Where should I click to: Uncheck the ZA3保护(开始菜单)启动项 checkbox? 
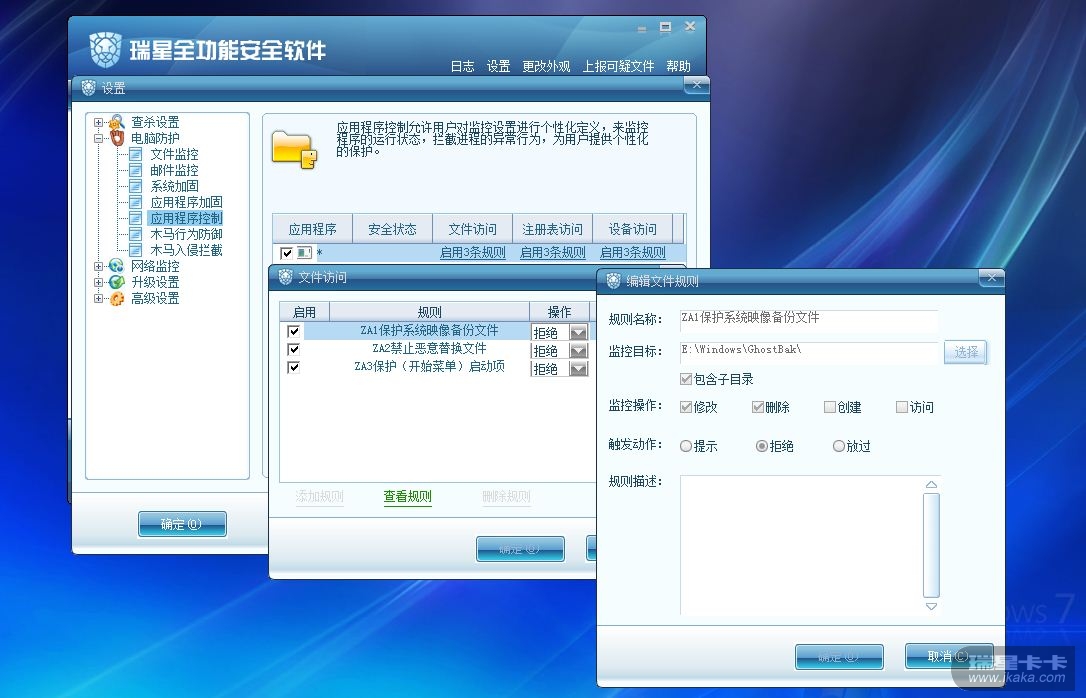point(294,367)
